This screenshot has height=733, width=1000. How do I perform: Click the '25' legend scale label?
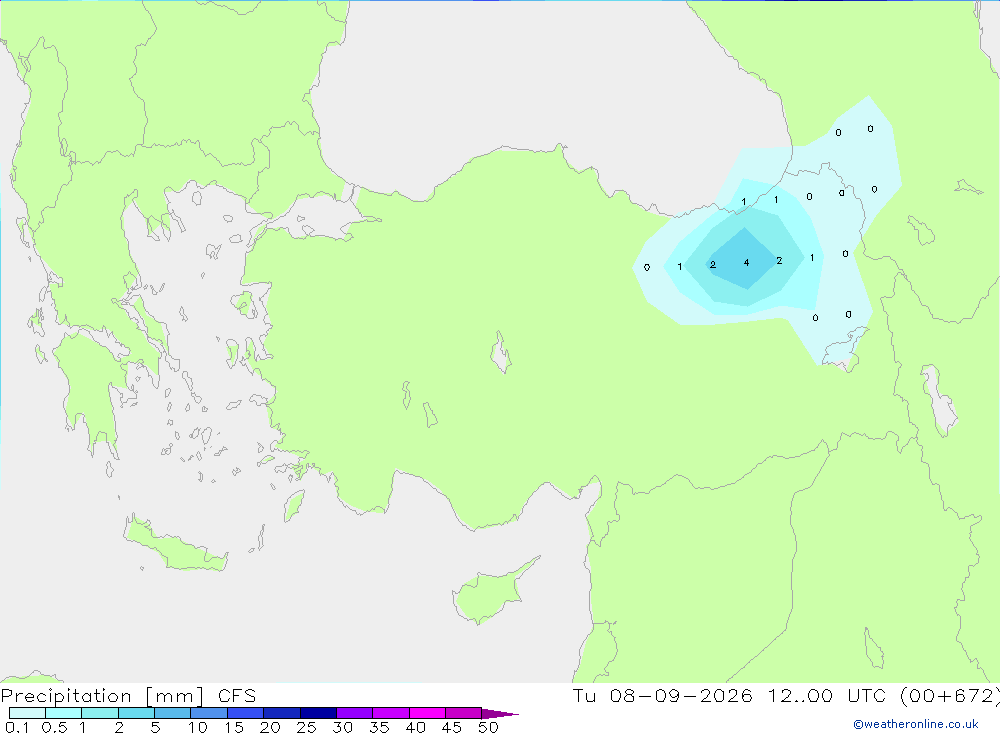coord(307,727)
